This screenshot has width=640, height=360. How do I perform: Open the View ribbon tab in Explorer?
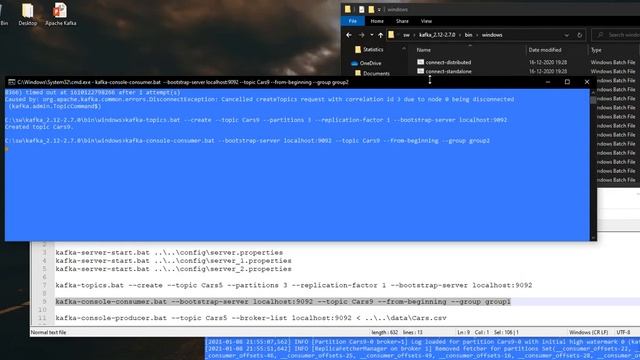(426, 21)
